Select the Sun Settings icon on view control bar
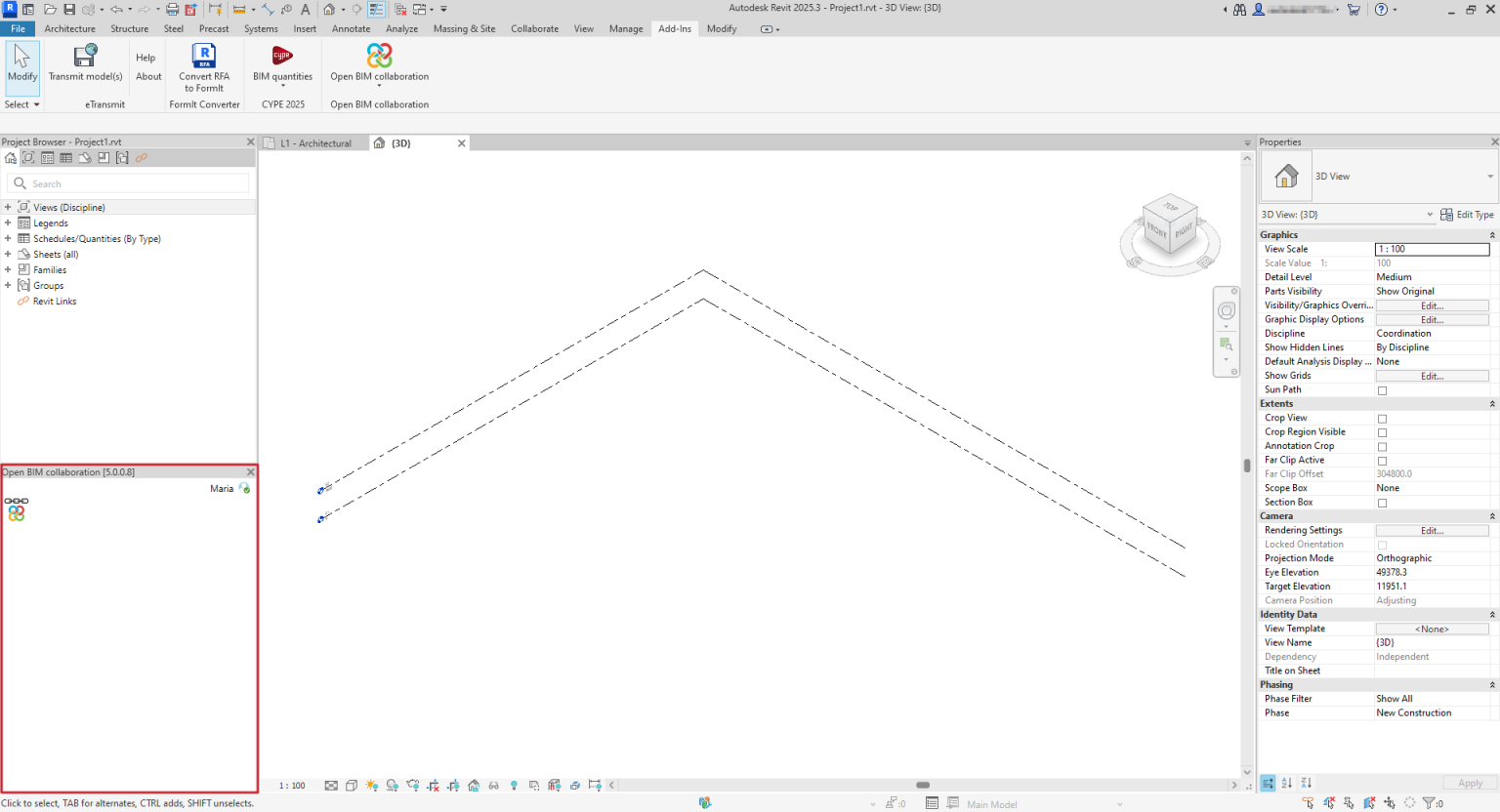Screen dimensions: 1500x812 [371, 785]
